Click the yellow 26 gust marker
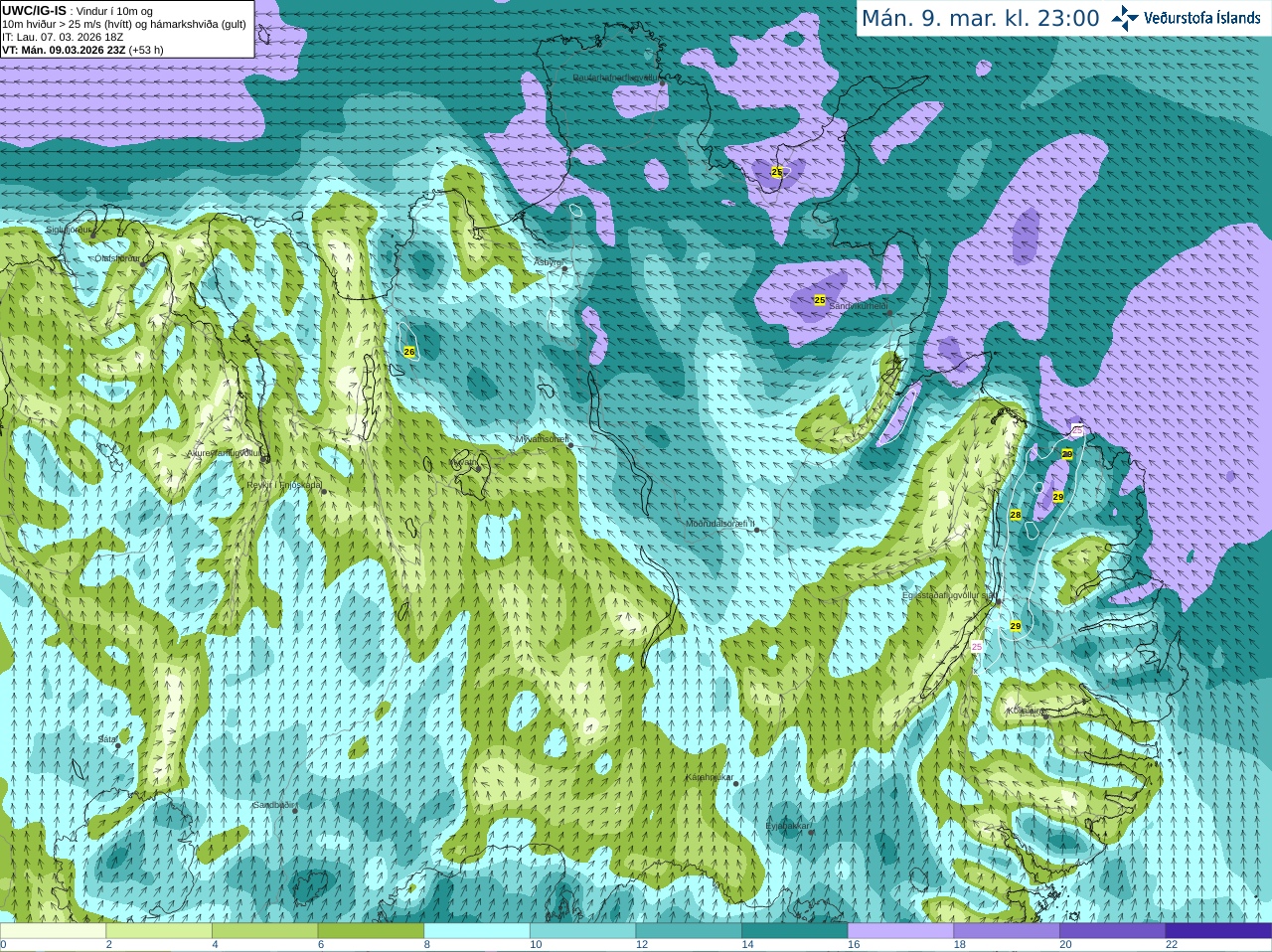This screenshot has width=1272, height=952. point(408,352)
